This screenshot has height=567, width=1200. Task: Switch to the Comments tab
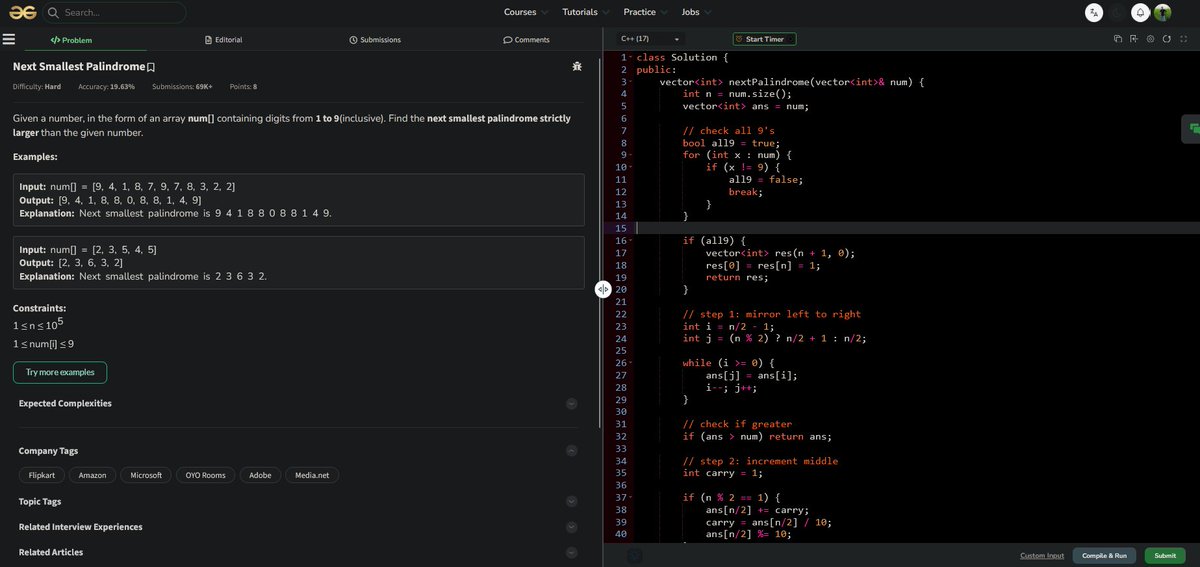[x=526, y=40]
